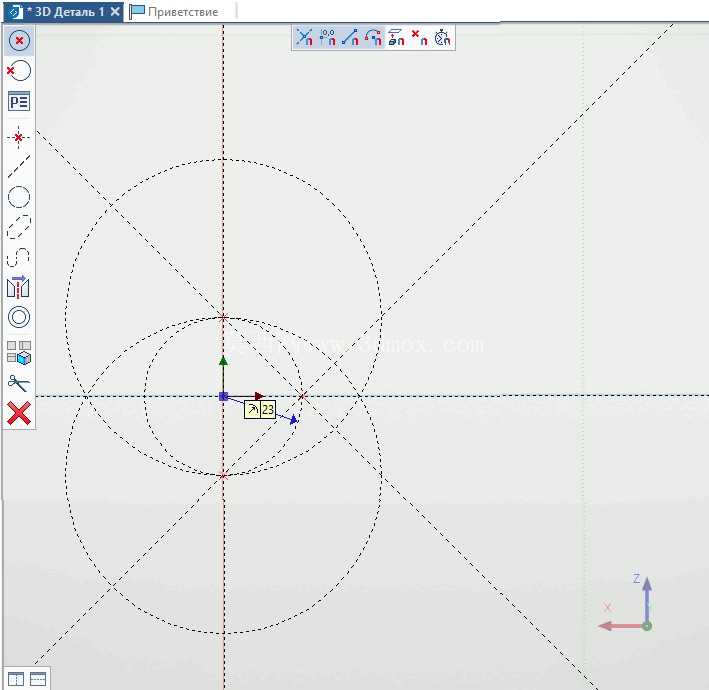The image size is (709, 690).
Task: Click the X axis of the orientation triad
Action: 620,626
